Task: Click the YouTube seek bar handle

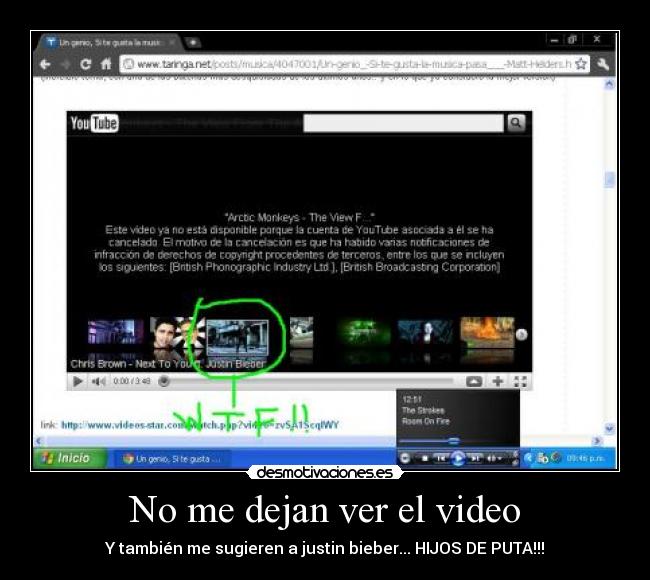Action: (164, 381)
